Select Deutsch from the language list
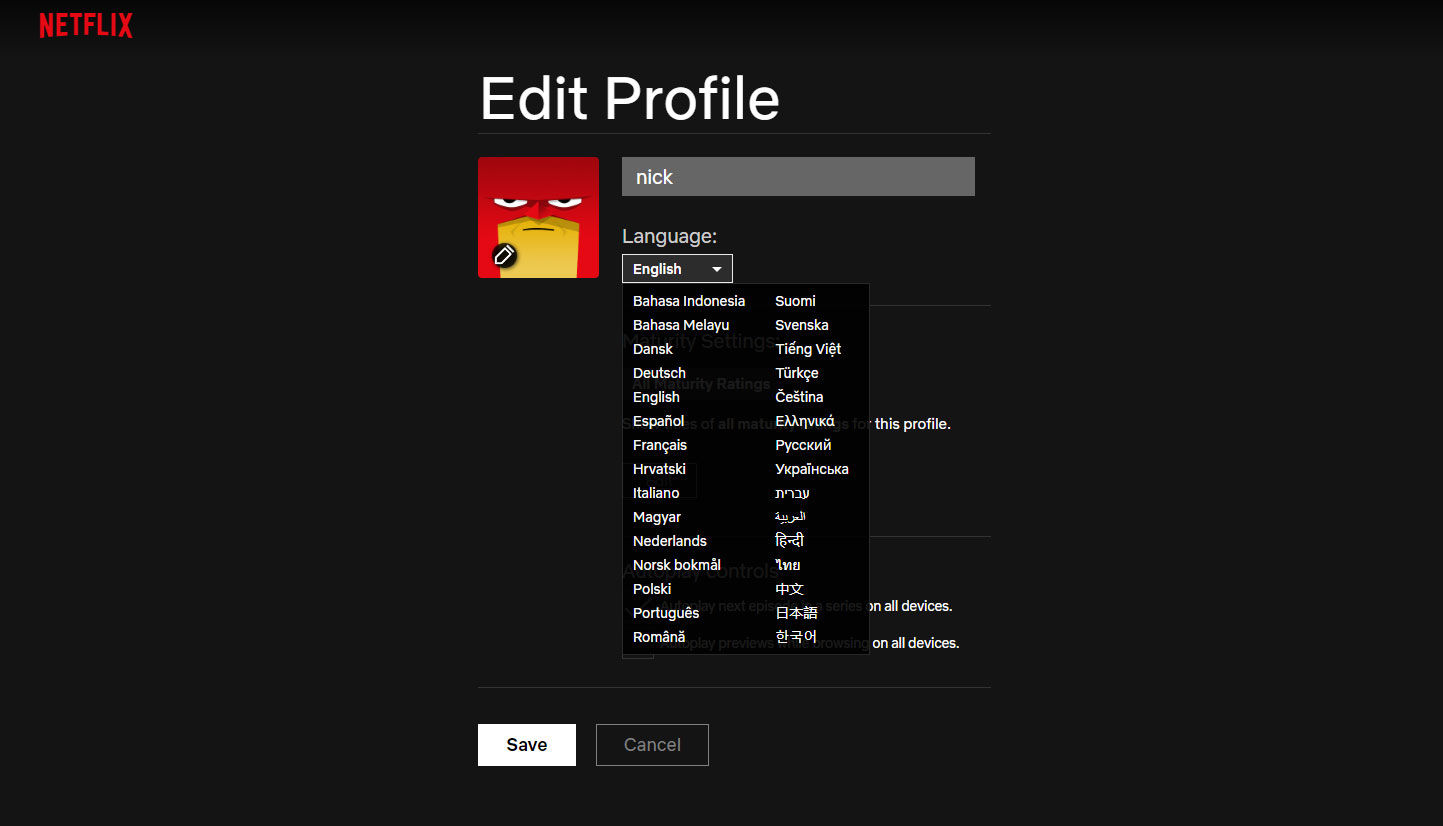This screenshot has height=826, width=1443. (659, 372)
